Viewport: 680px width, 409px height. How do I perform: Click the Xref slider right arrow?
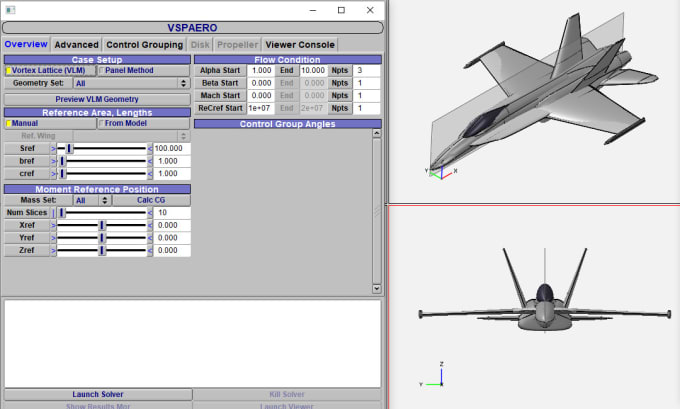click(x=150, y=225)
